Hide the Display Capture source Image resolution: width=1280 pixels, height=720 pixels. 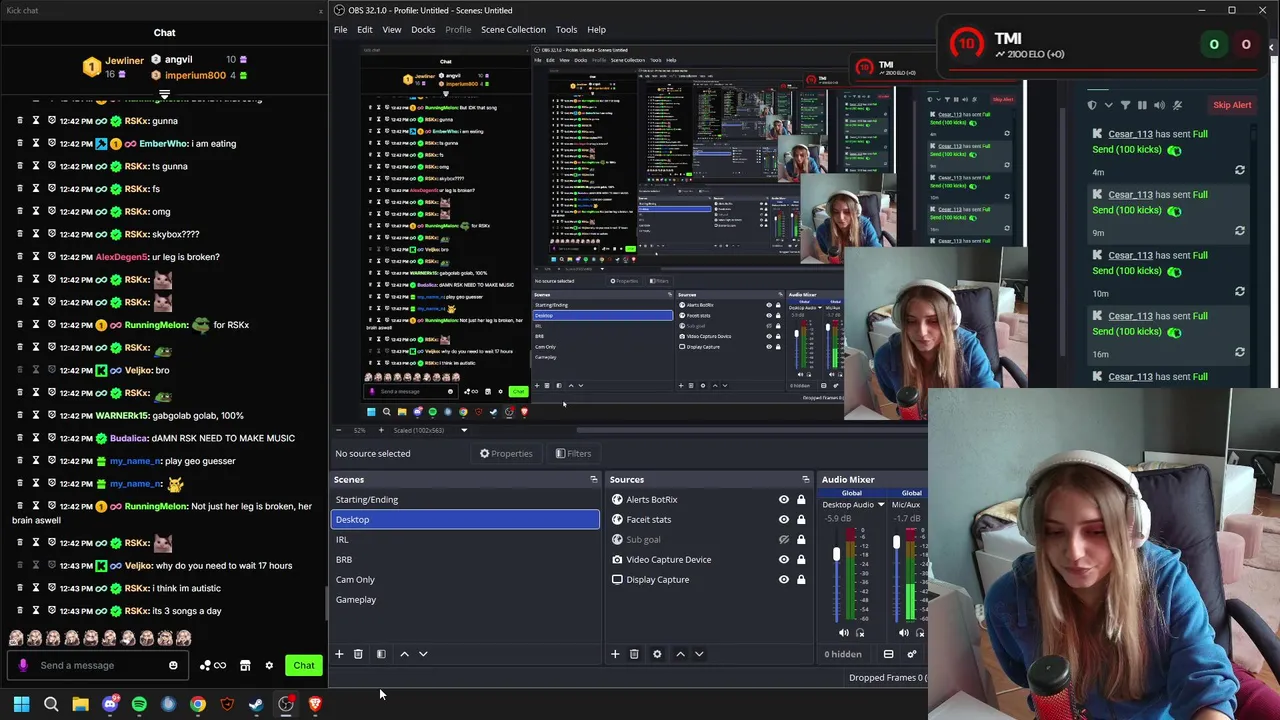[x=784, y=580]
